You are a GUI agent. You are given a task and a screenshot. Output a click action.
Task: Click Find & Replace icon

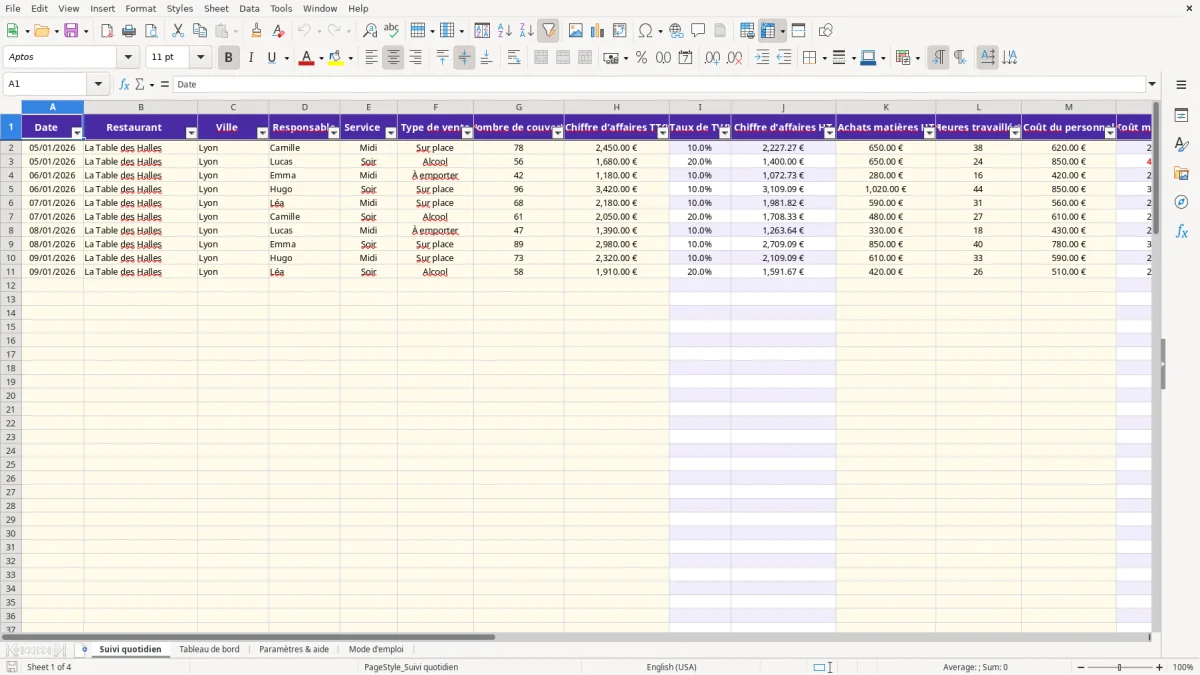click(x=370, y=31)
